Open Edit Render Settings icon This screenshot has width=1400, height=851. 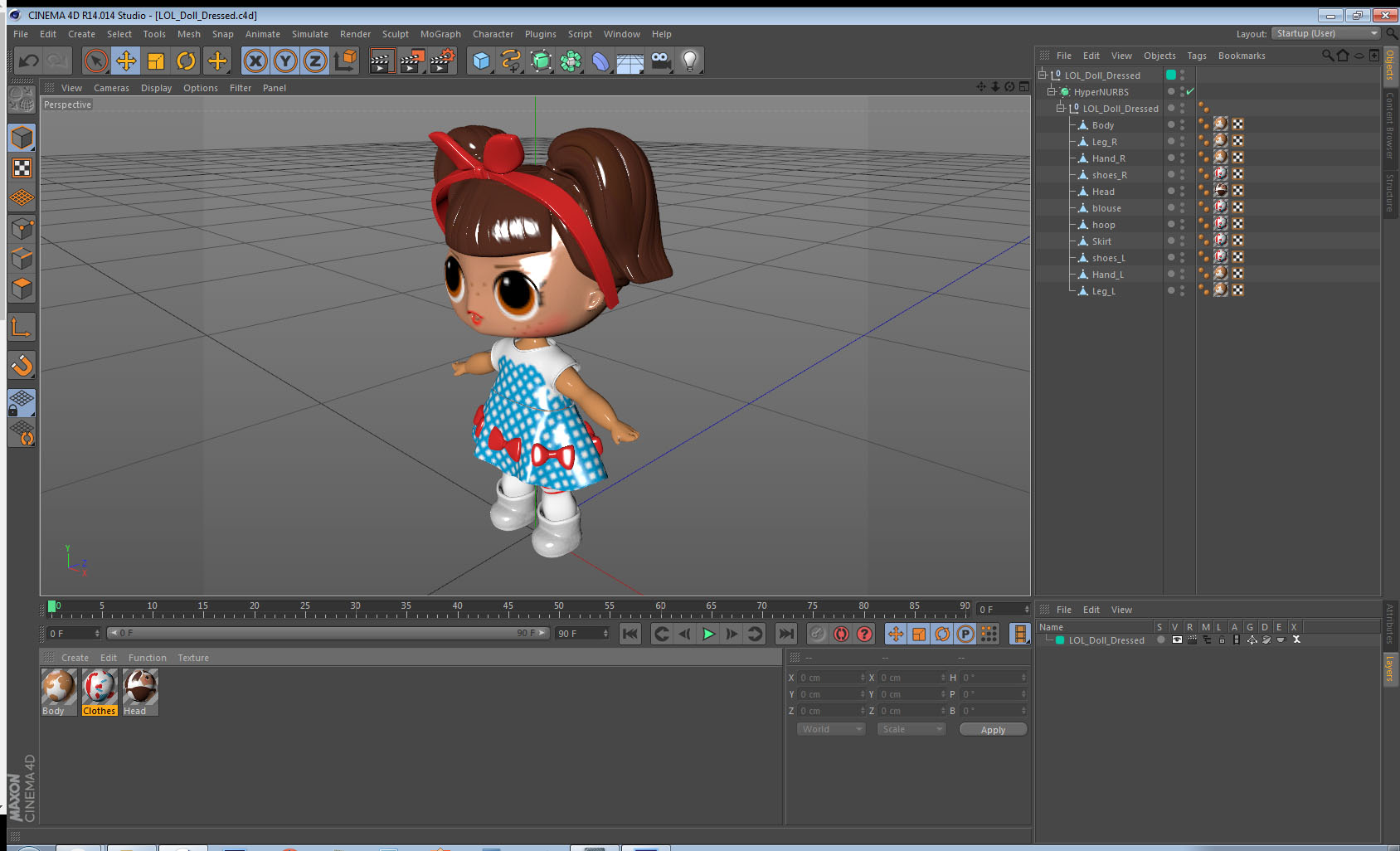443,61
